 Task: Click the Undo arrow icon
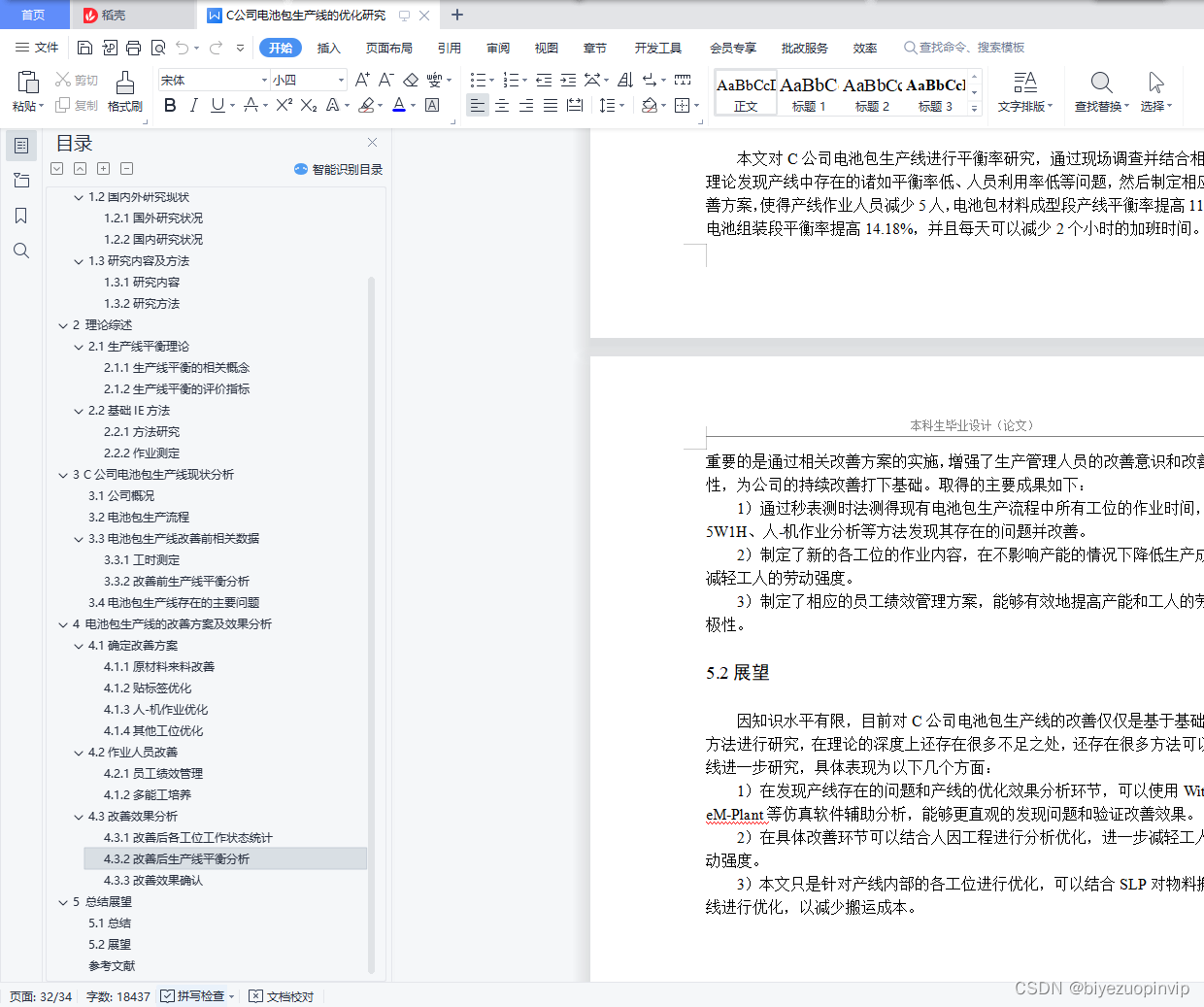click(x=183, y=48)
